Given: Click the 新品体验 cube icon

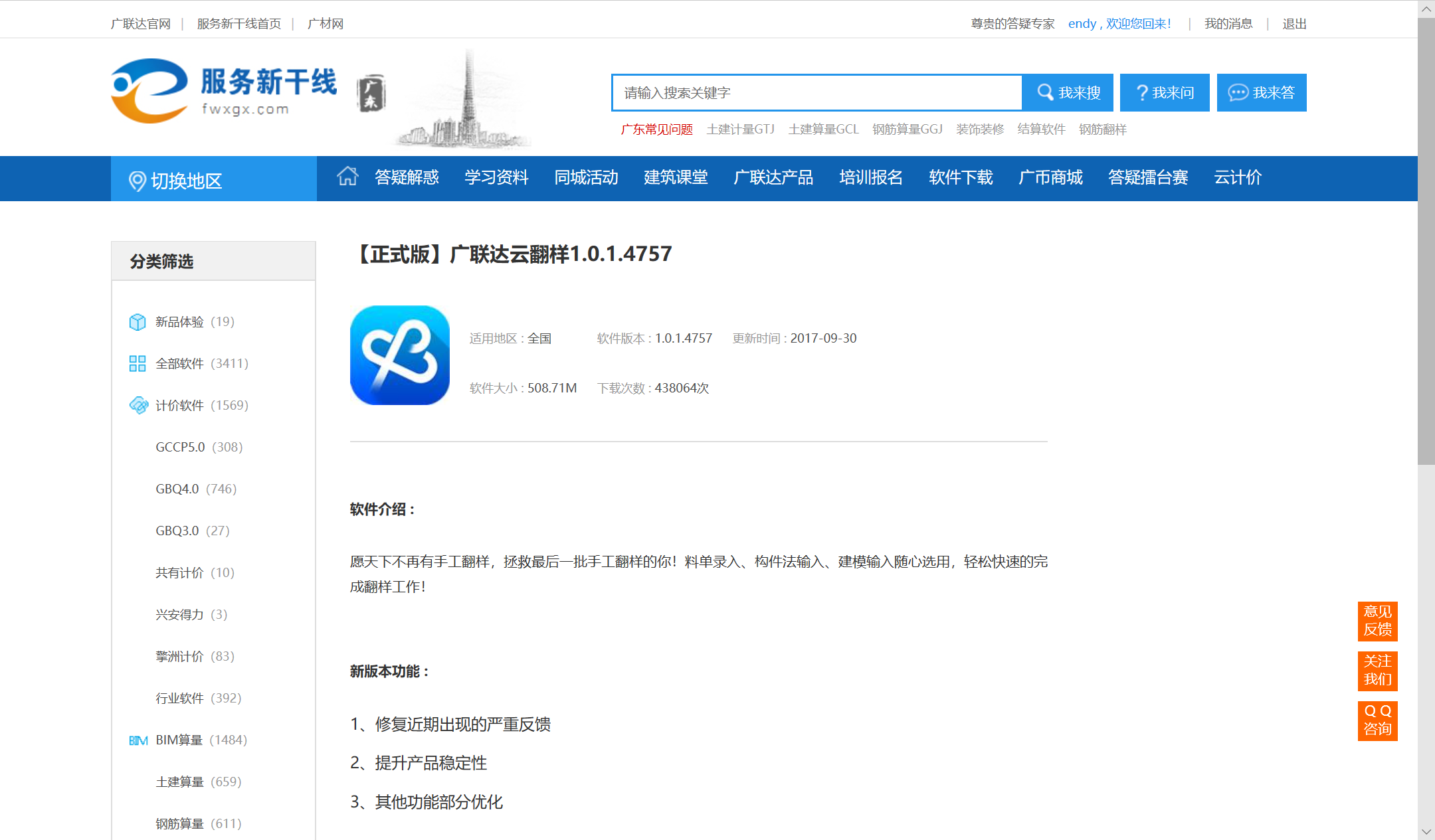Looking at the screenshot, I should (138, 322).
